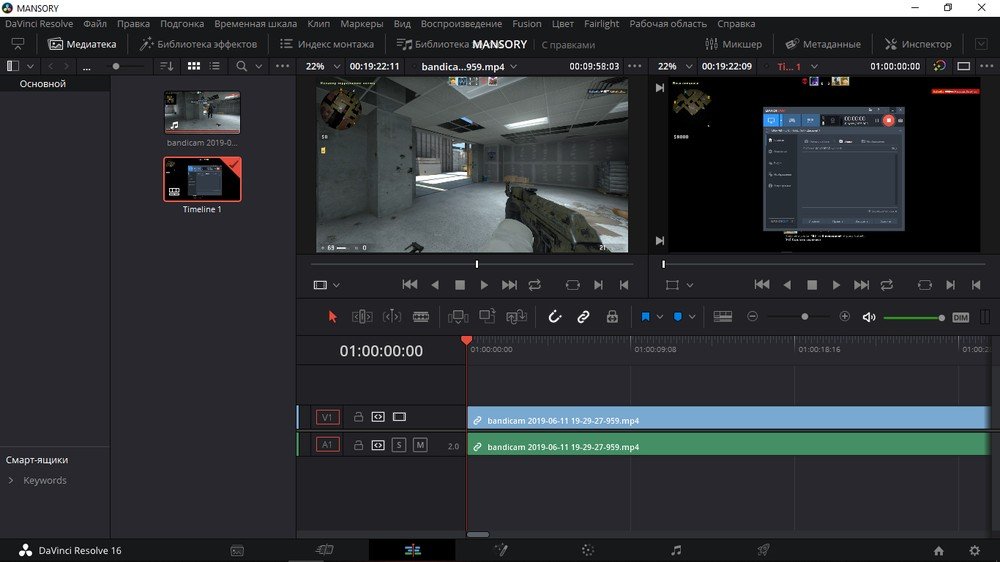
Task: Activate the trim edit mode tool
Action: point(362,317)
